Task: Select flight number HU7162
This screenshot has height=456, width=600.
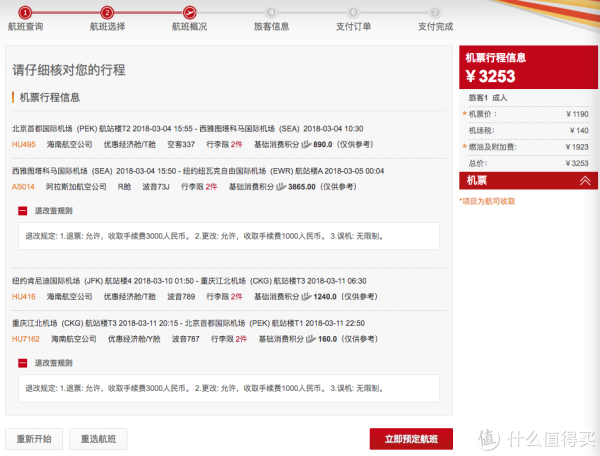Action: (26, 339)
